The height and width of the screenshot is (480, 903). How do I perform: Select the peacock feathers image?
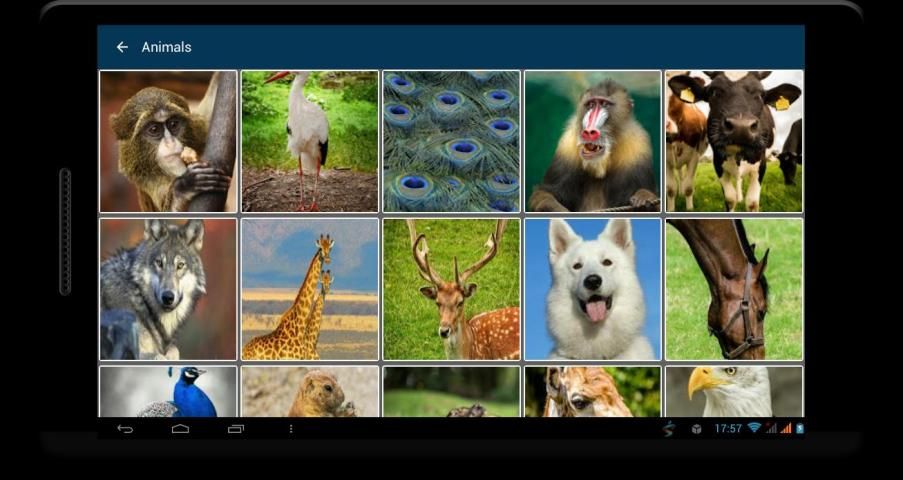coord(451,141)
